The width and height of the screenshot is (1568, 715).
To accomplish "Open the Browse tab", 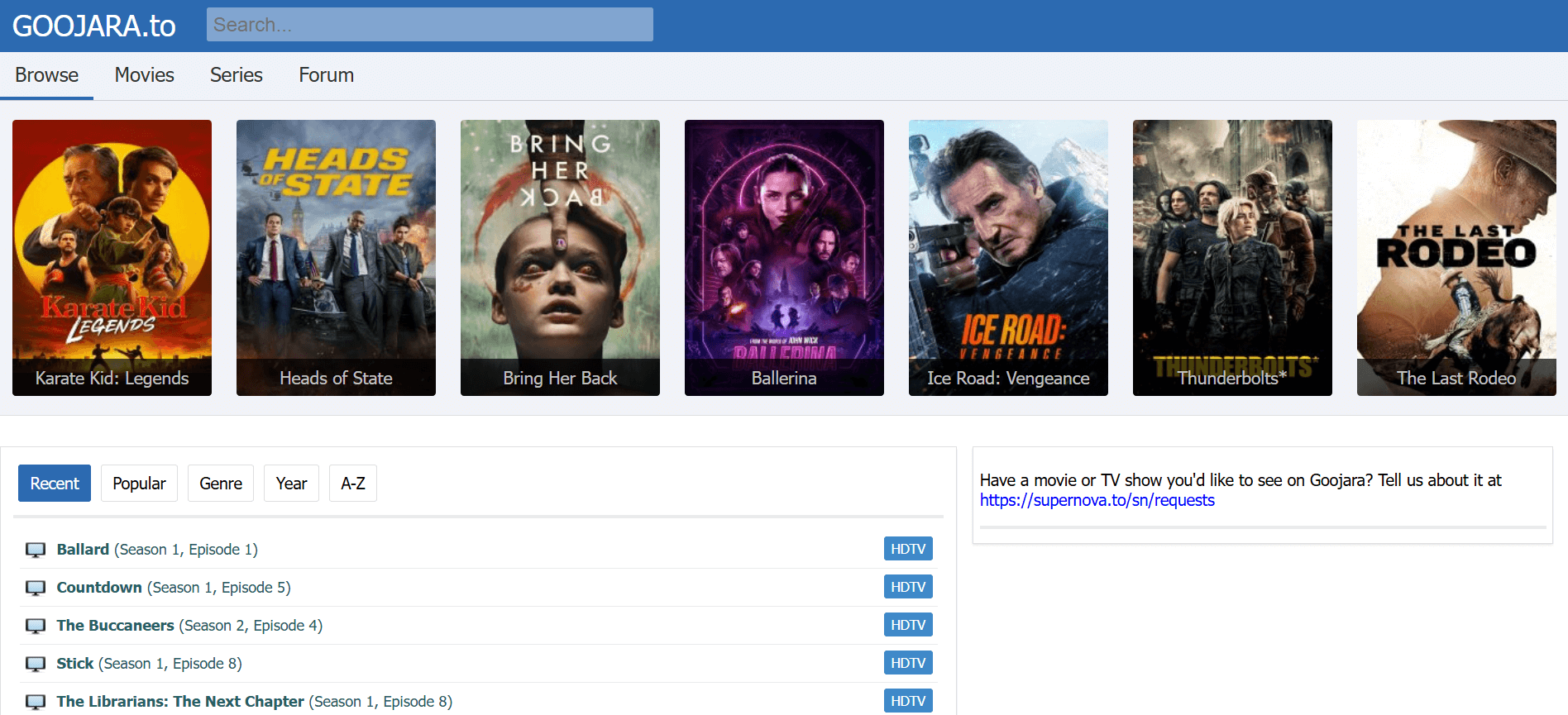I will (47, 75).
